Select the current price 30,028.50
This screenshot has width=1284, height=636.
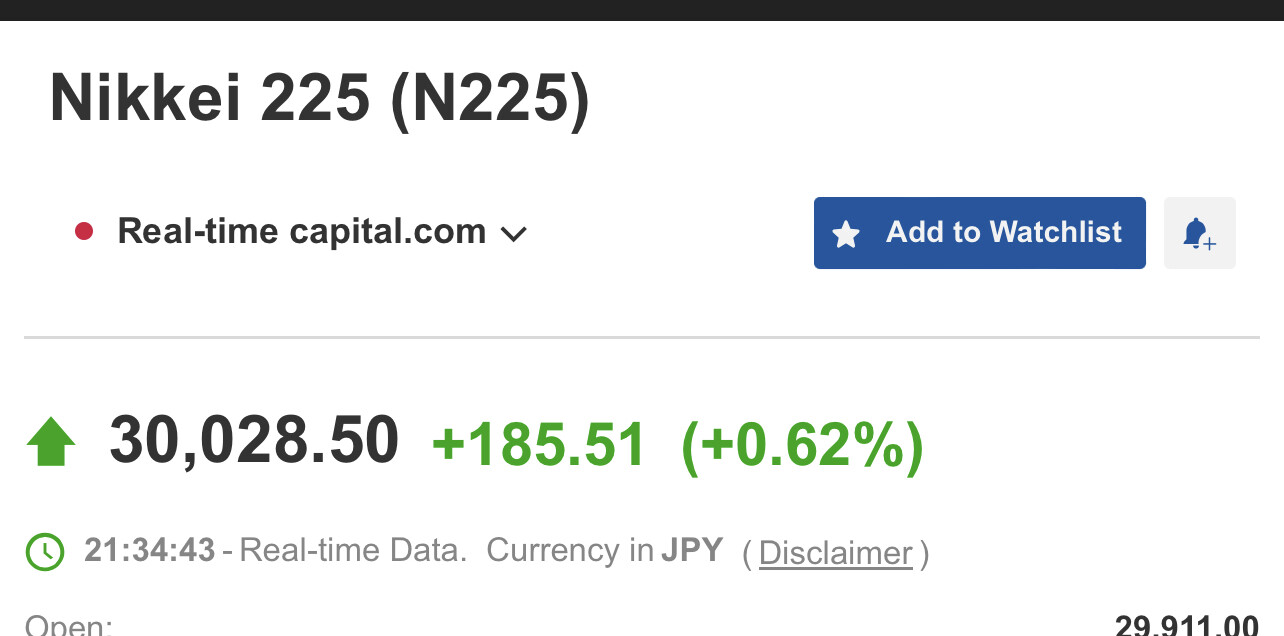click(254, 441)
